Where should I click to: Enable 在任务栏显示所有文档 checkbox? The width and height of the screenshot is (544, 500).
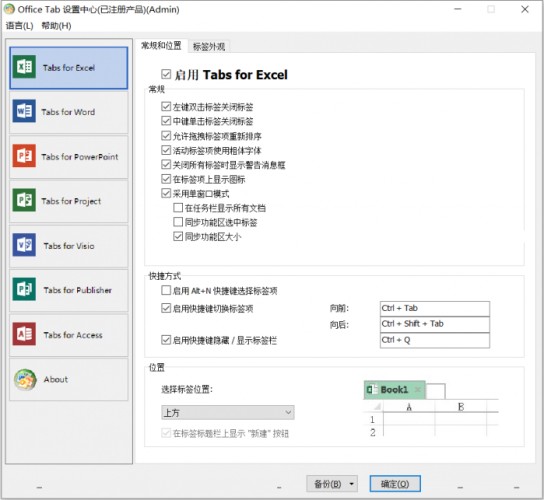point(178,207)
